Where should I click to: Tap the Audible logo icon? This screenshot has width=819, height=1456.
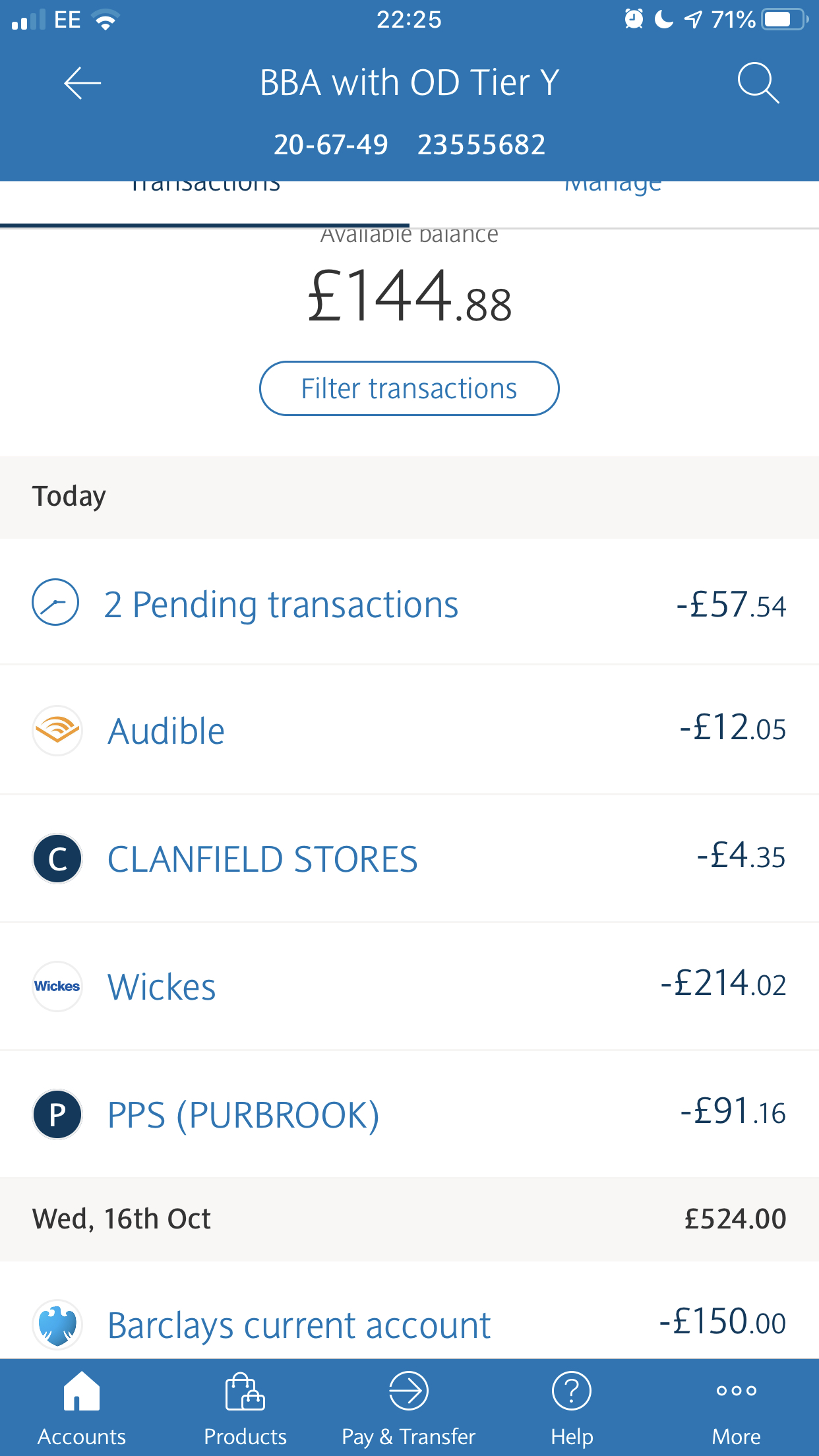[57, 730]
